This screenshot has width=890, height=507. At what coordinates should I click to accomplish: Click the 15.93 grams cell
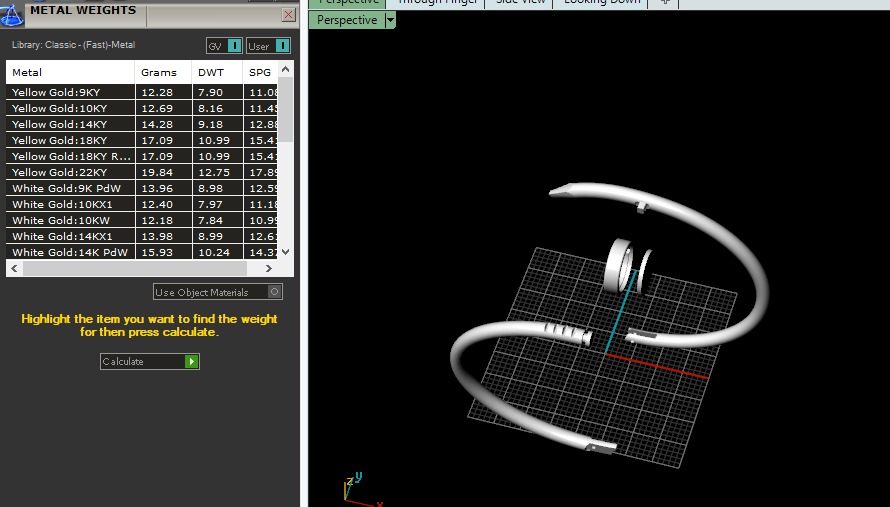click(x=163, y=252)
